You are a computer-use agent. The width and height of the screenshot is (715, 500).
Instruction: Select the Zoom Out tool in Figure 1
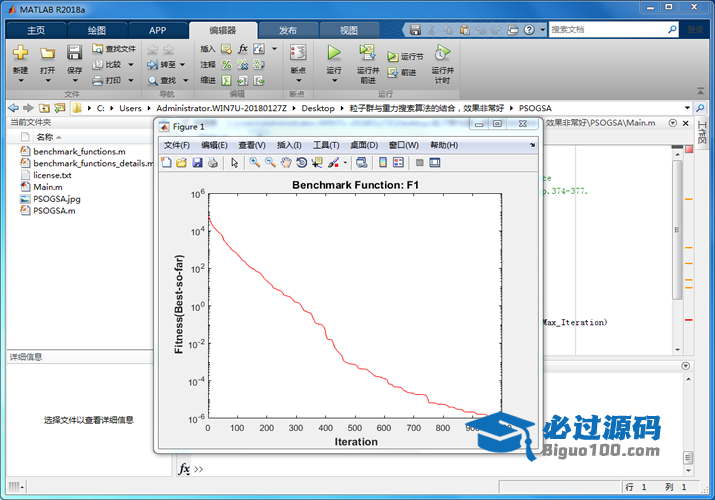pyautogui.click(x=270, y=162)
